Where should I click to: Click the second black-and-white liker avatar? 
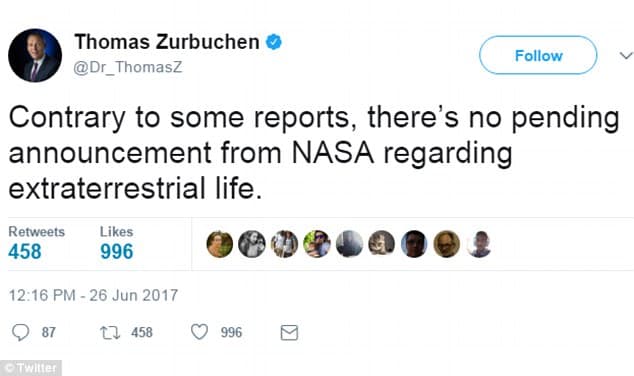pos(252,244)
